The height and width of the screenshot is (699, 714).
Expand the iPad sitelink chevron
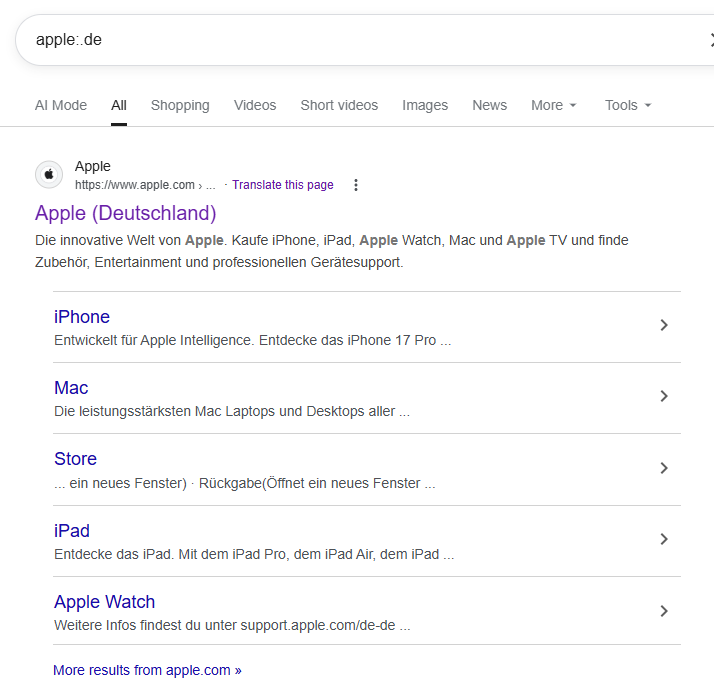[x=664, y=539]
